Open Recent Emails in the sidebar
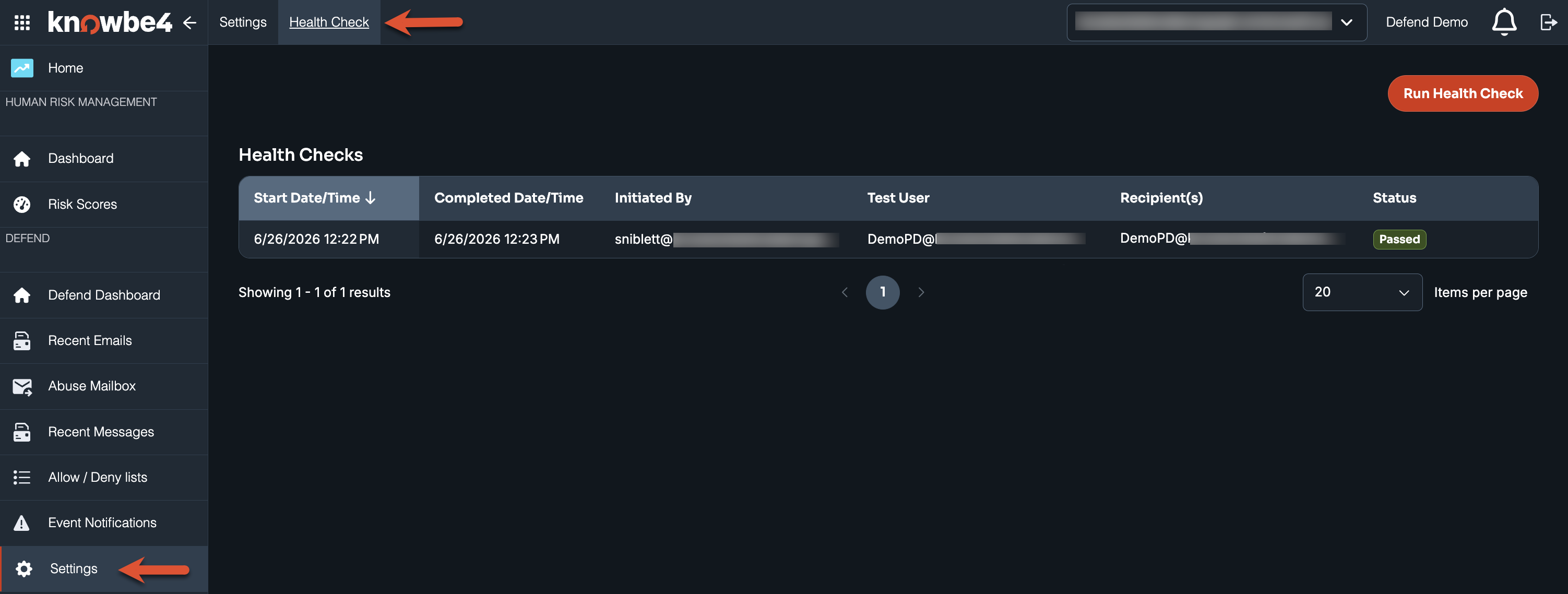Screen dimensions: 1568x594 (x=104, y=341)
